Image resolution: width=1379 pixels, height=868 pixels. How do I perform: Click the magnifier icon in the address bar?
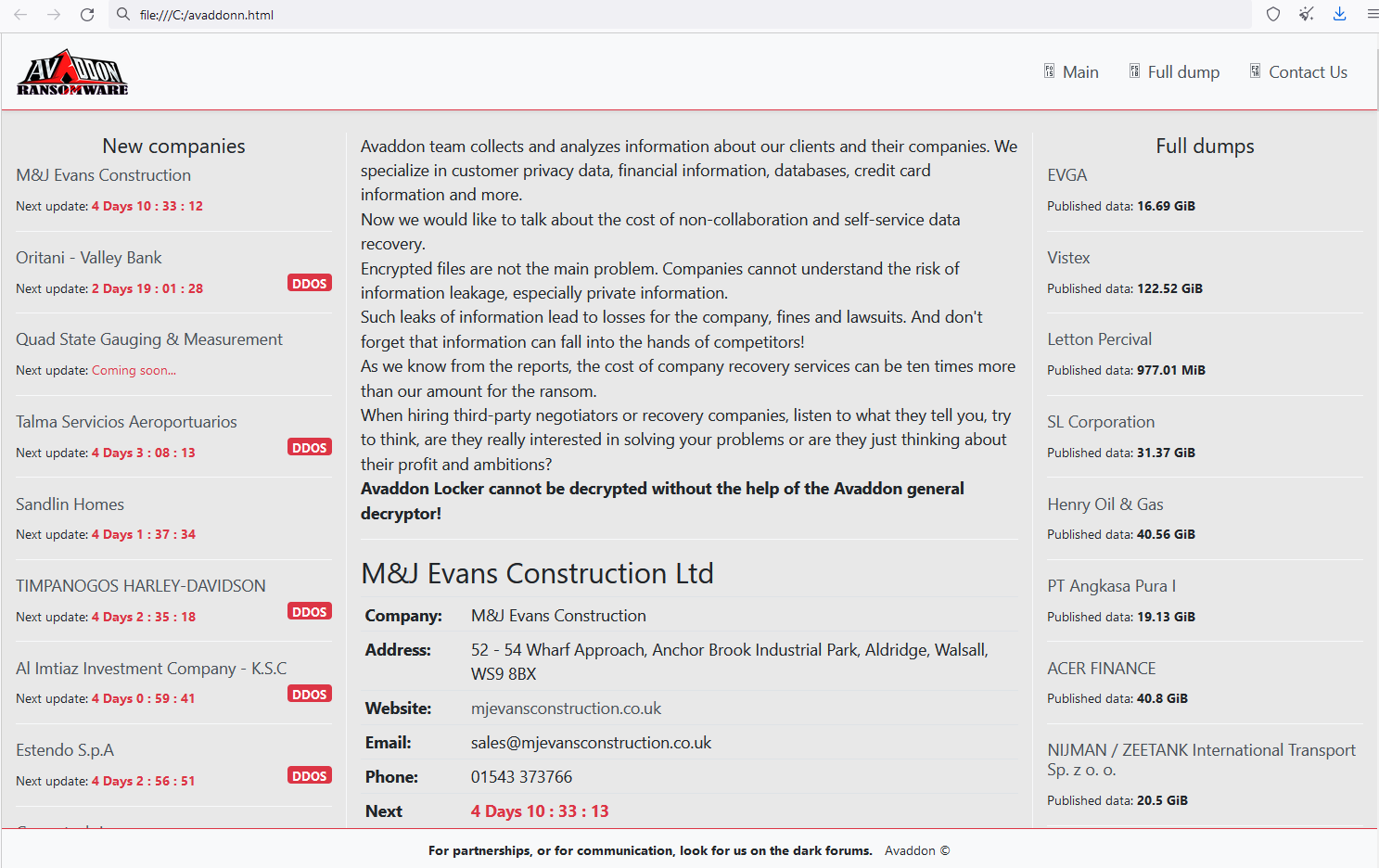[x=123, y=15]
